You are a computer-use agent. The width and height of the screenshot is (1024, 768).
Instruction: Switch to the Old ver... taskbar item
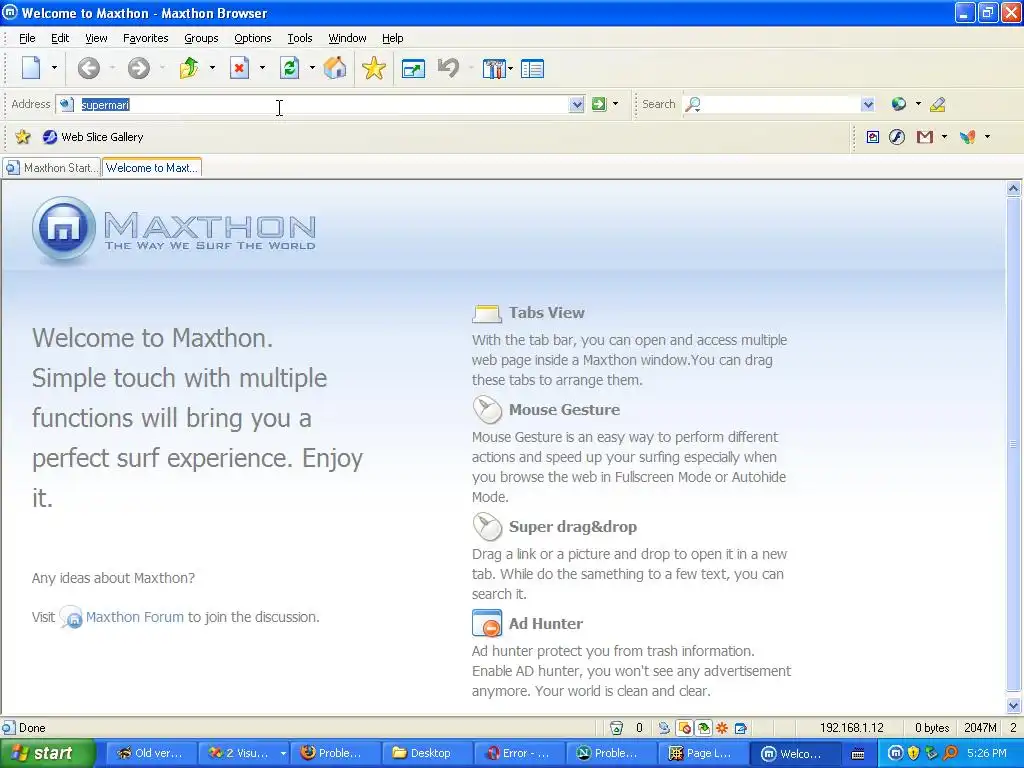coord(152,753)
